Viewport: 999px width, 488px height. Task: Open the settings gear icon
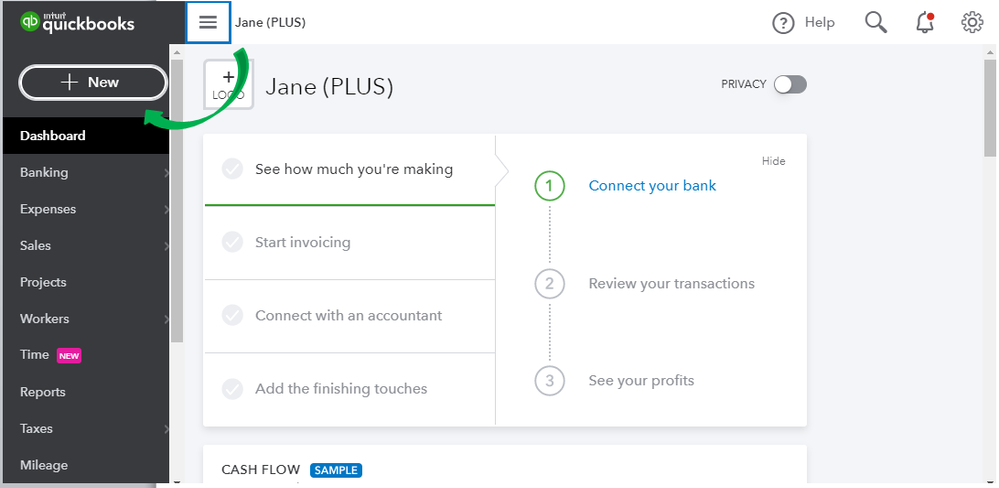(972, 22)
